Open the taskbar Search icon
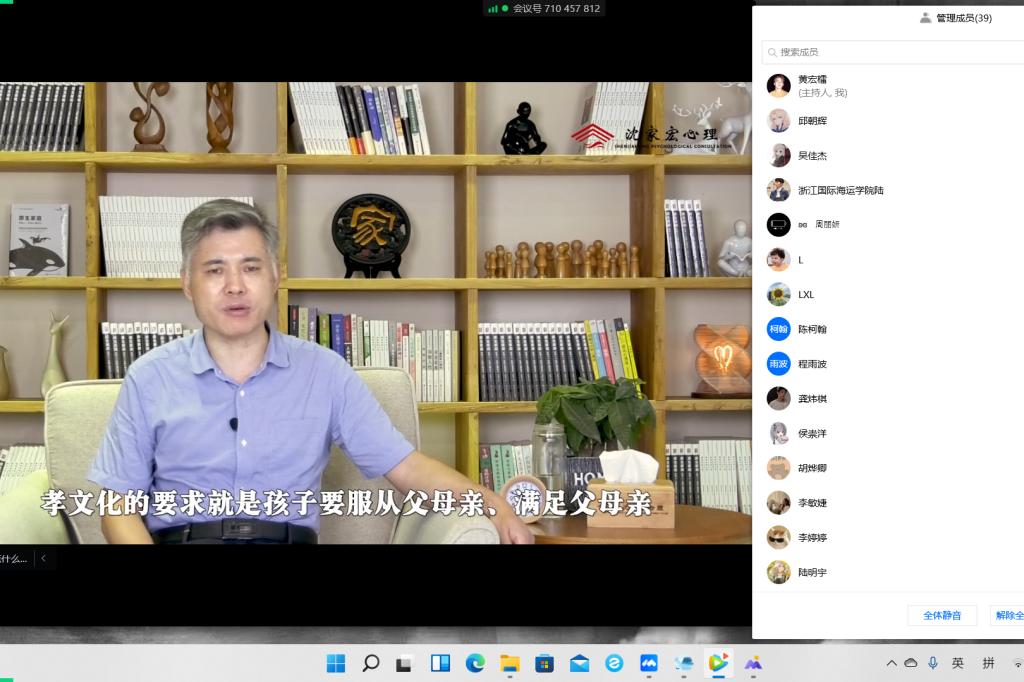 pos(371,663)
